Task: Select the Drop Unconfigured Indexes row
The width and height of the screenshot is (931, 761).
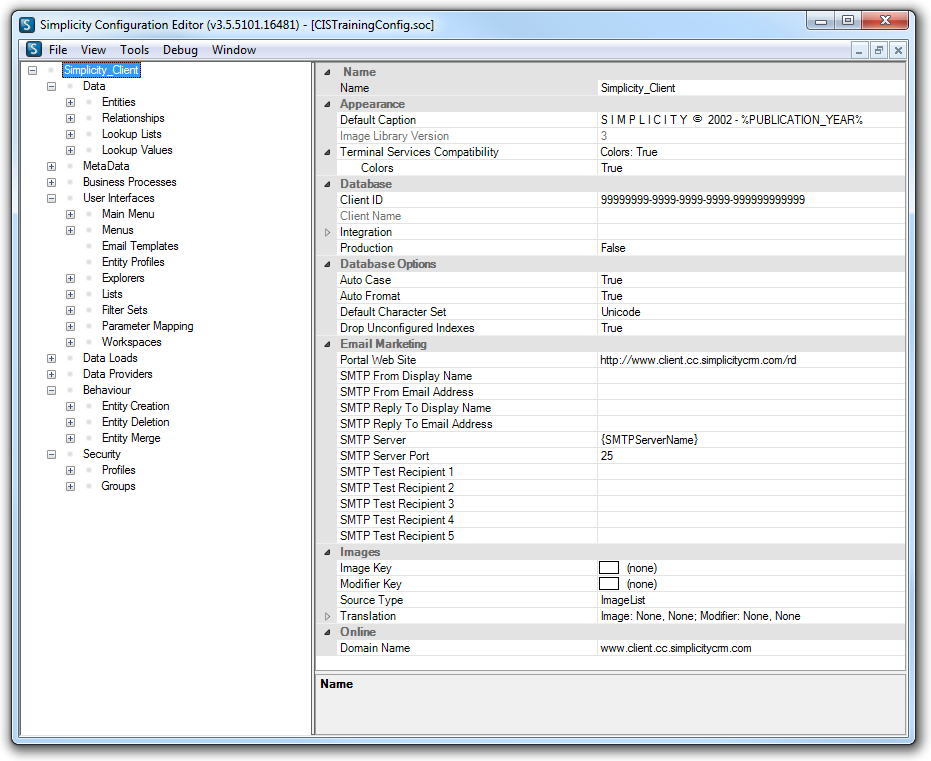Action: [620, 328]
